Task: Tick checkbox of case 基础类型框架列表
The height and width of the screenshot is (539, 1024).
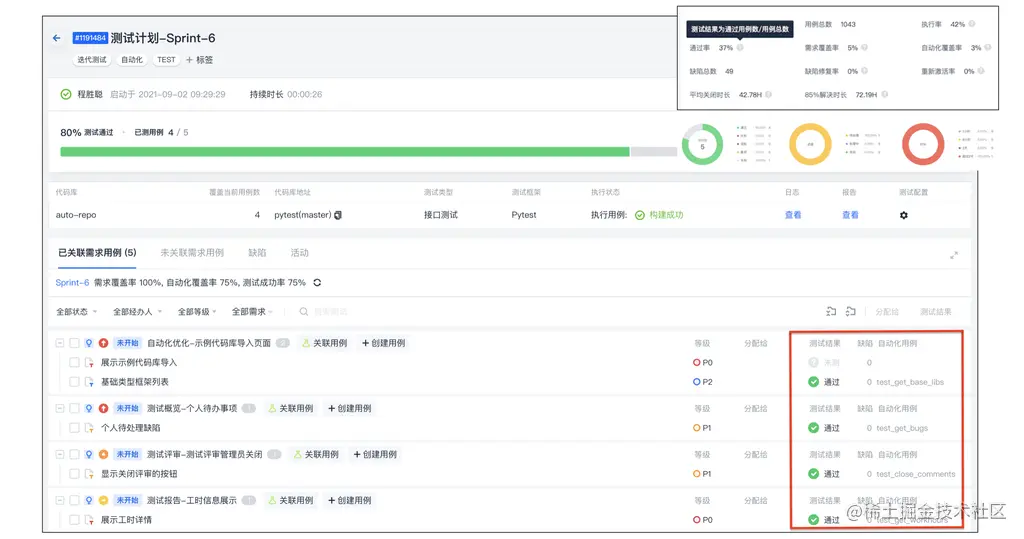Action: click(74, 382)
